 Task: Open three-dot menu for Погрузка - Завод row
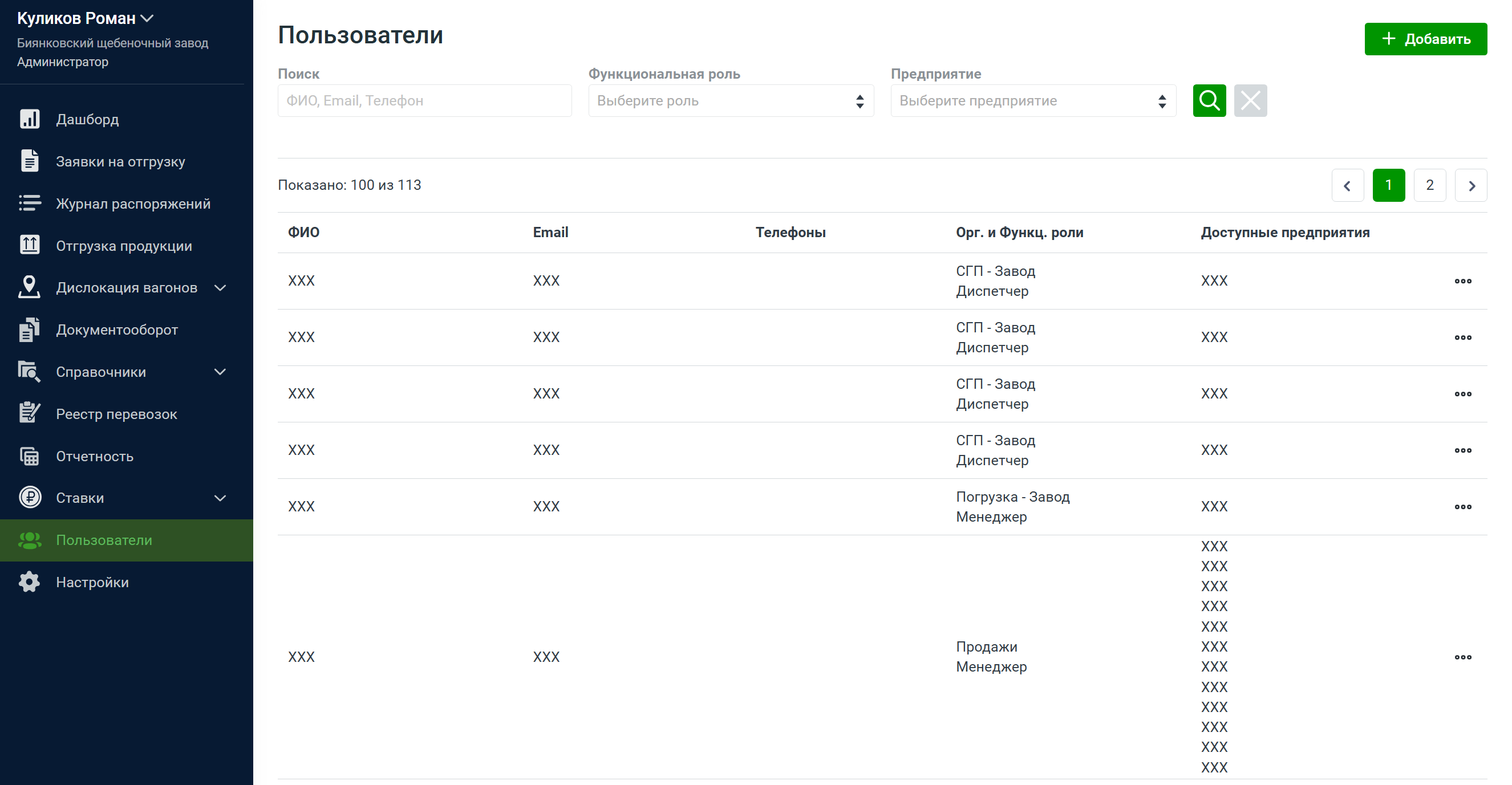pyautogui.click(x=1463, y=507)
